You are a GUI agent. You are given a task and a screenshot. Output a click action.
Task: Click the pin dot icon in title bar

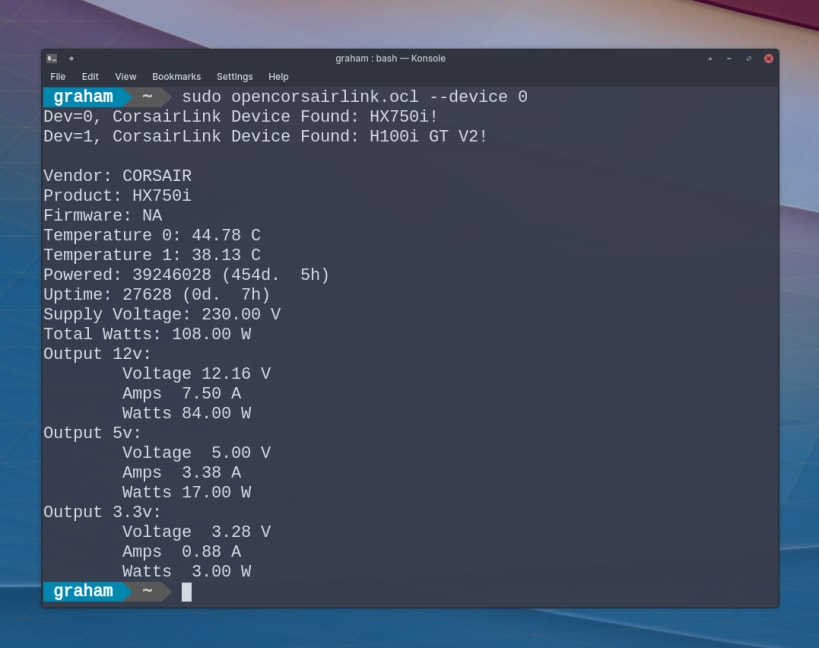point(72,58)
